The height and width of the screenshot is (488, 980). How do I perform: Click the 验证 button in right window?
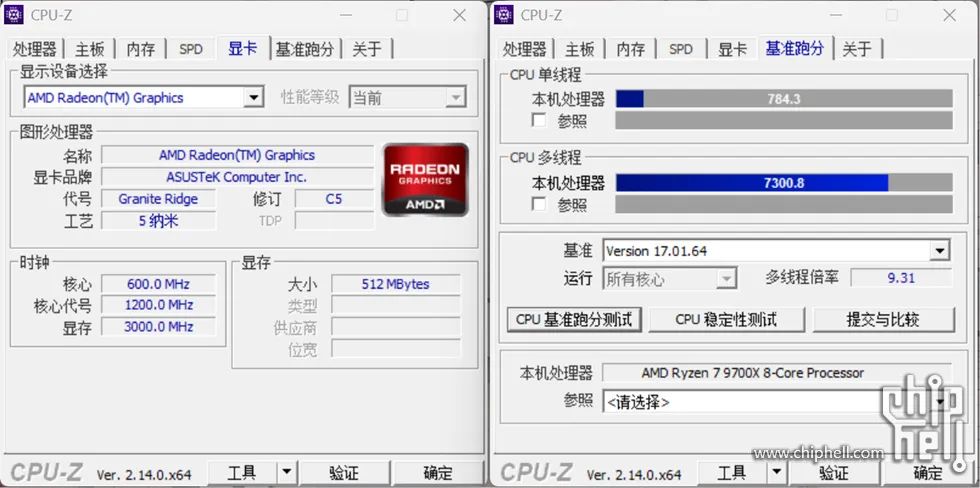834,472
